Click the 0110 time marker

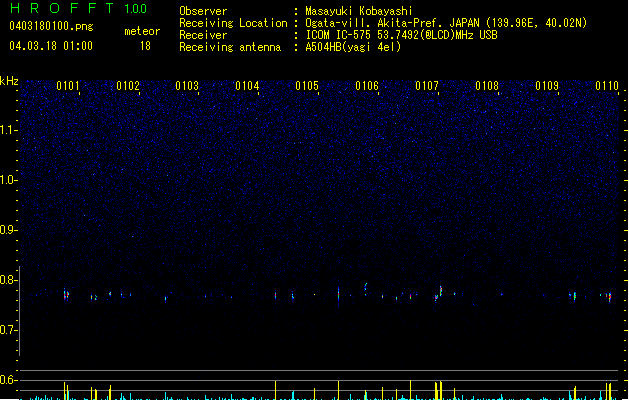(x=607, y=86)
